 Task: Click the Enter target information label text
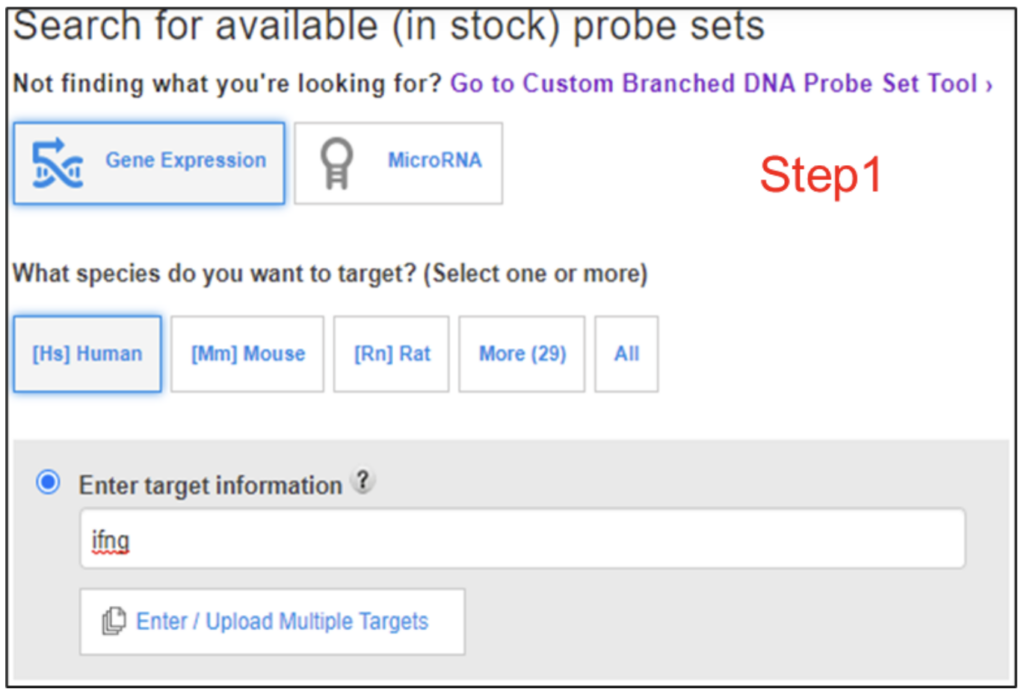(210, 485)
